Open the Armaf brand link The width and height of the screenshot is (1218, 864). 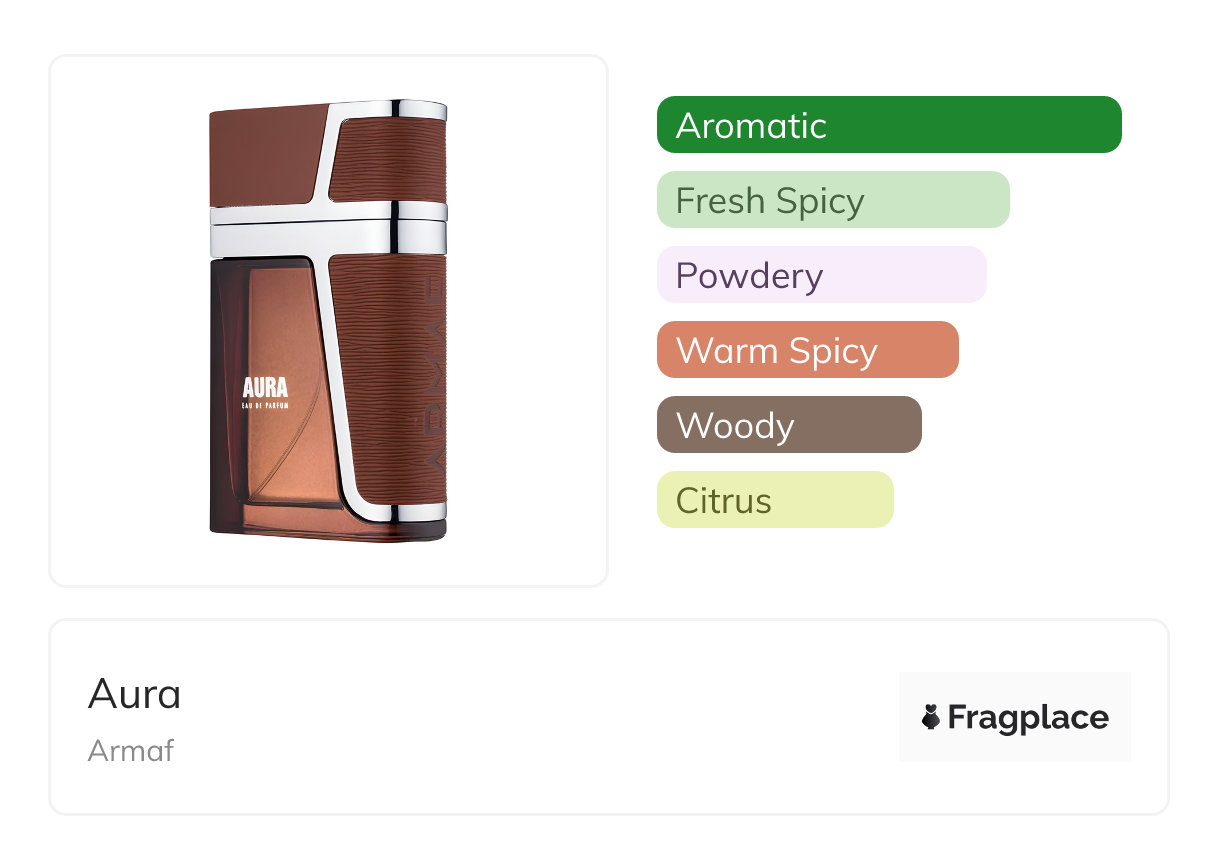[x=131, y=751]
